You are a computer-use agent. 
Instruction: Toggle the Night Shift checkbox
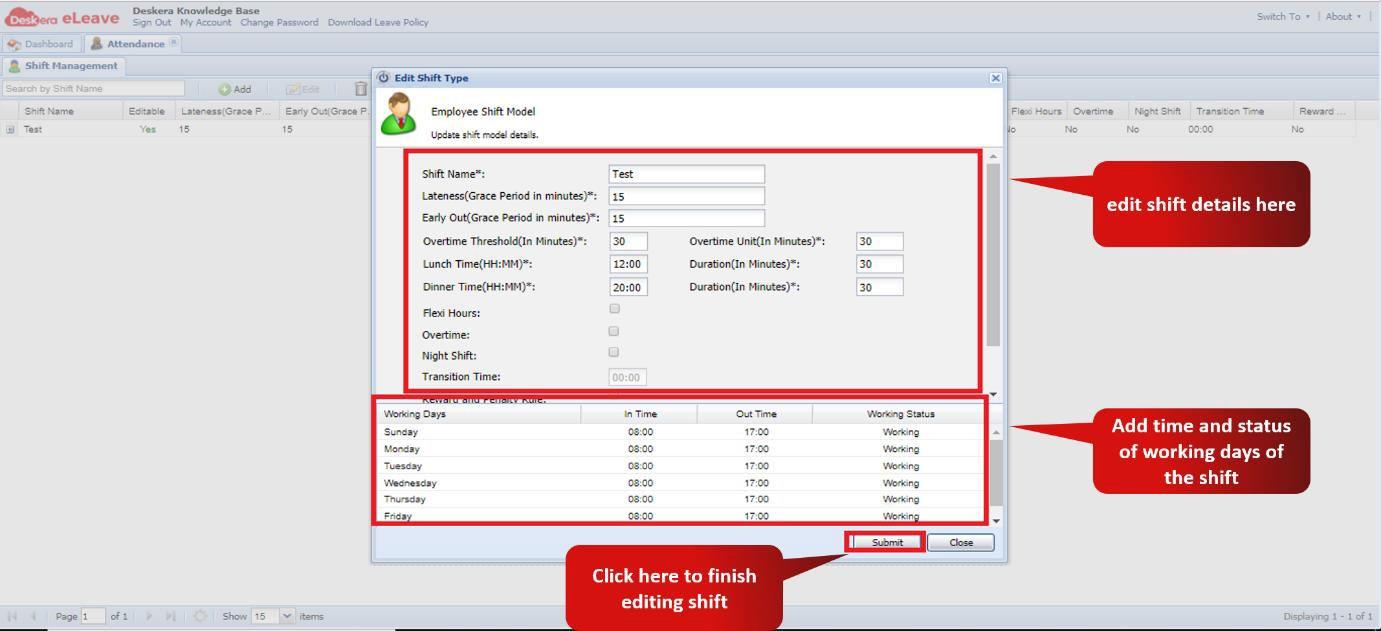613,352
